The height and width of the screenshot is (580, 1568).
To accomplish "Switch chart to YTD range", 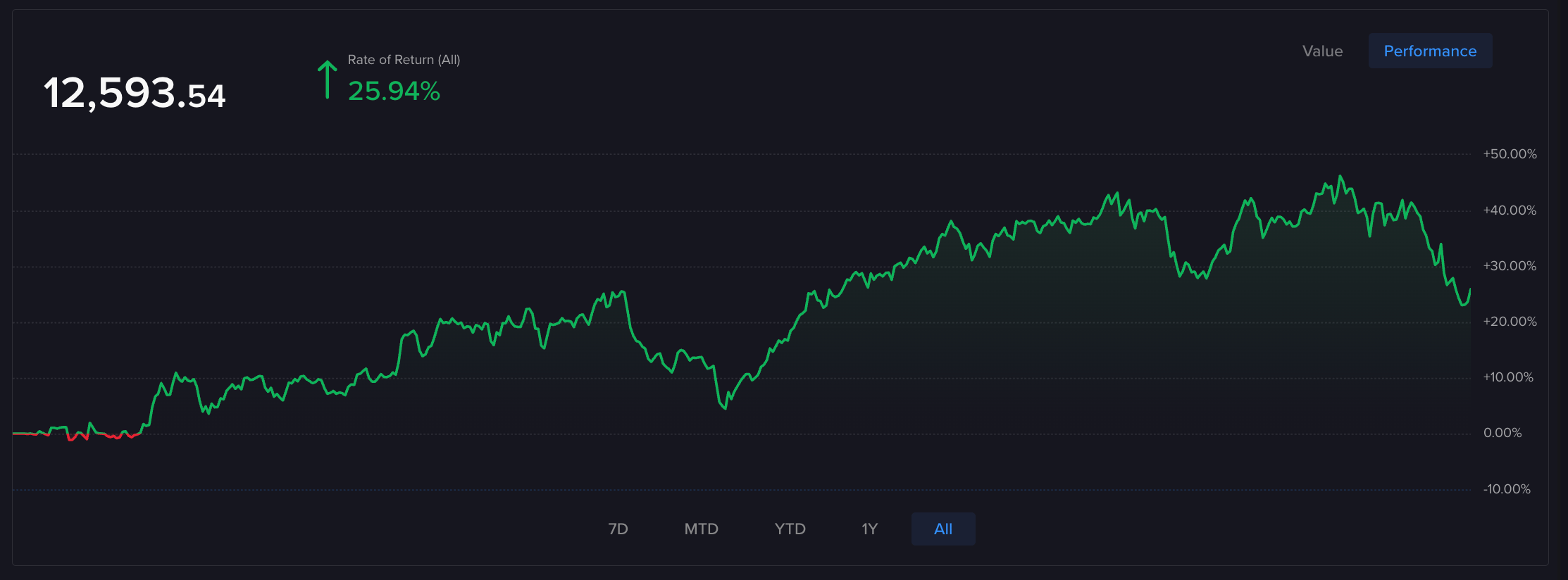I will pos(790,529).
